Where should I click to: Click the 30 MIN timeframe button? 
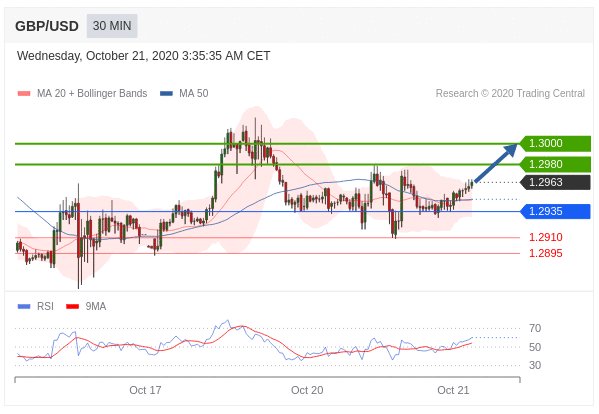(x=112, y=26)
